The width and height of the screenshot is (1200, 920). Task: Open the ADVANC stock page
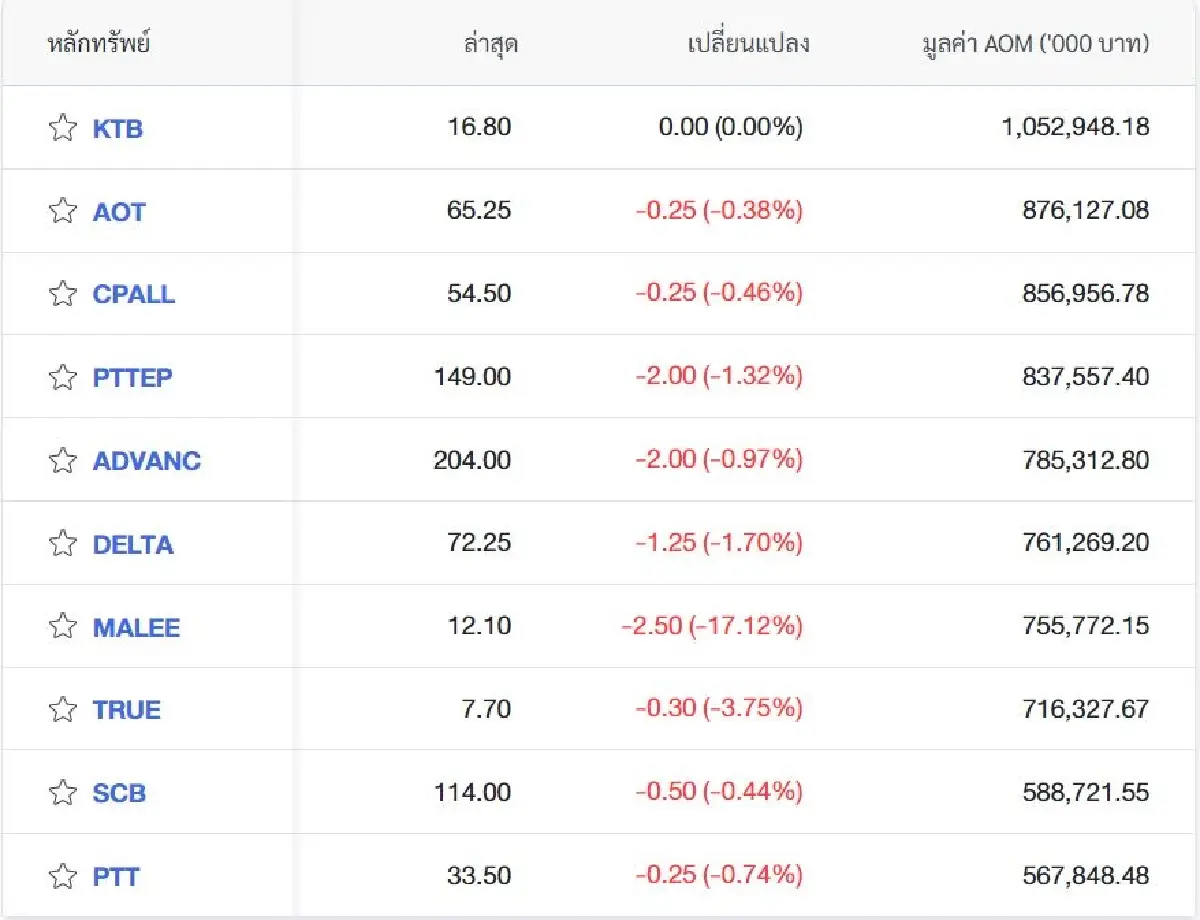pos(148,460)
